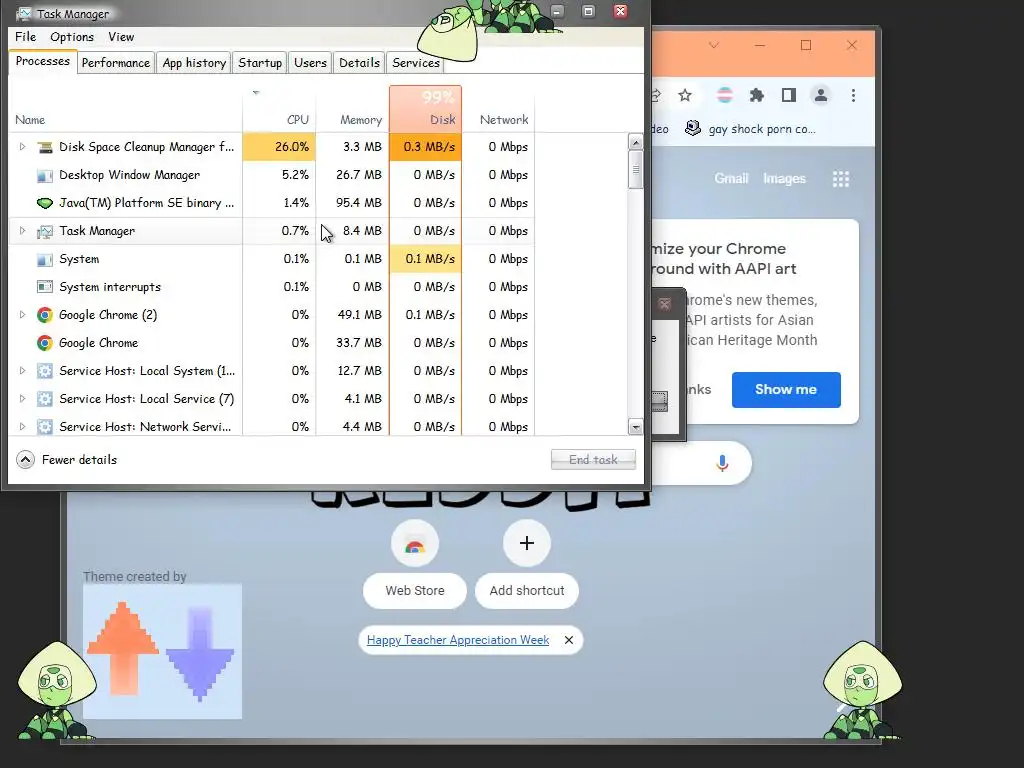Switch to the Services tab
The height and width of the screenshot is (768, 1024).
tap(415, 63)
